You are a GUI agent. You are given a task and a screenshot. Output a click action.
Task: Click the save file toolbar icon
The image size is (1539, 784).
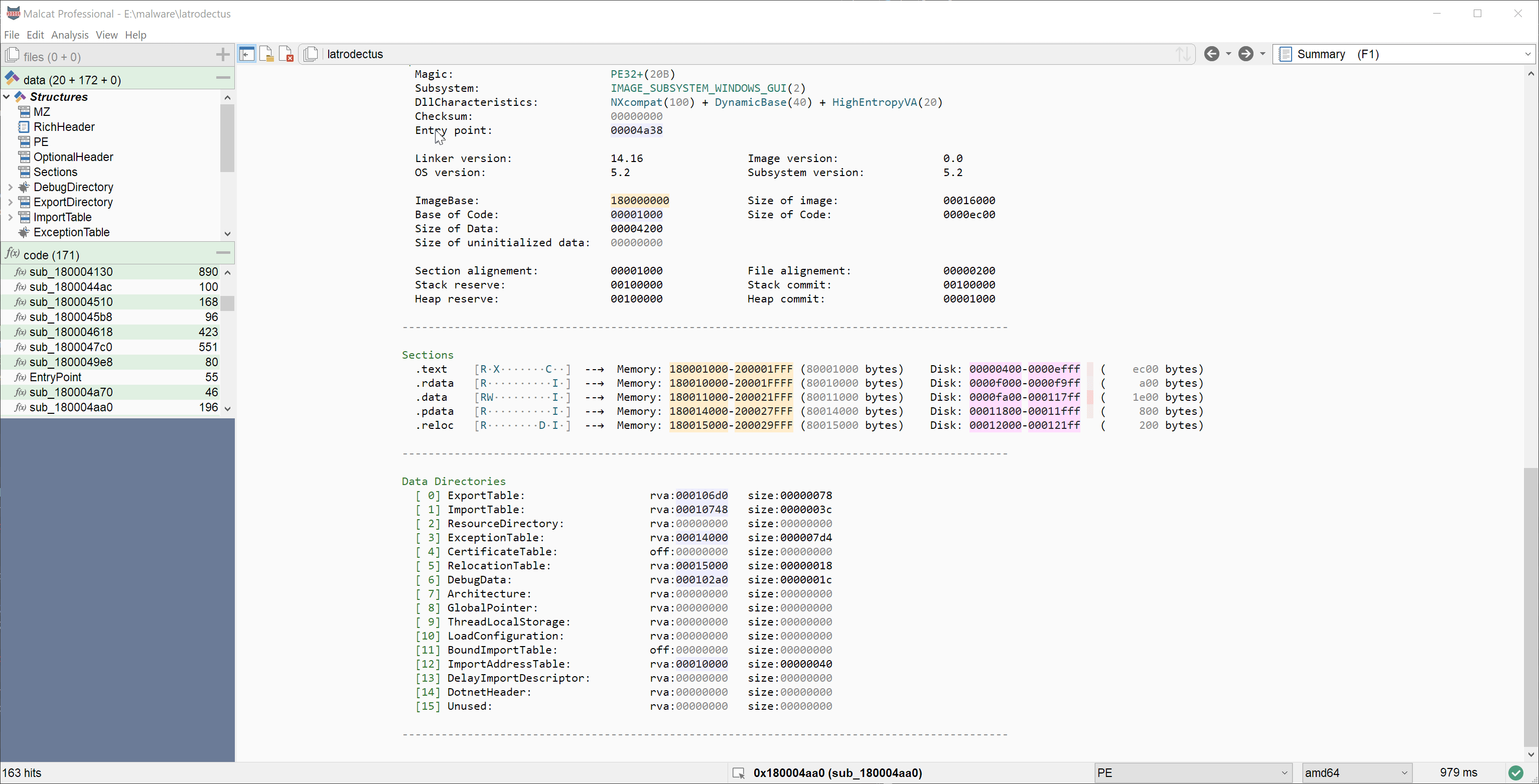266,54
